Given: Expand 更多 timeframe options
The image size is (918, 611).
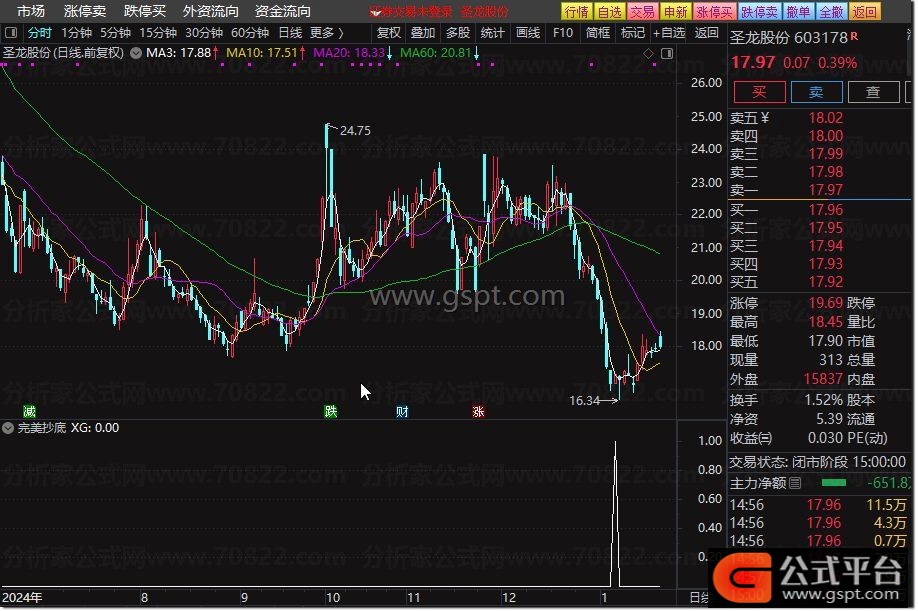Looking at the screenshot, I should click(x=327, y=33).
